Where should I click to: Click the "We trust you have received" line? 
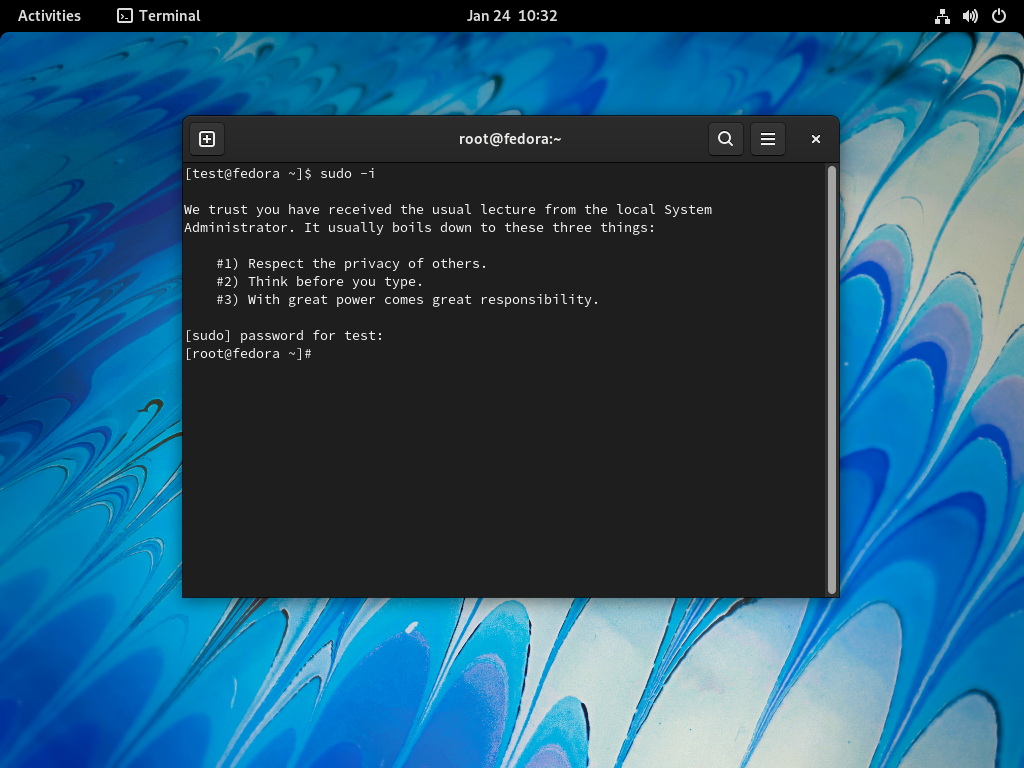click(x=448, y=210)
